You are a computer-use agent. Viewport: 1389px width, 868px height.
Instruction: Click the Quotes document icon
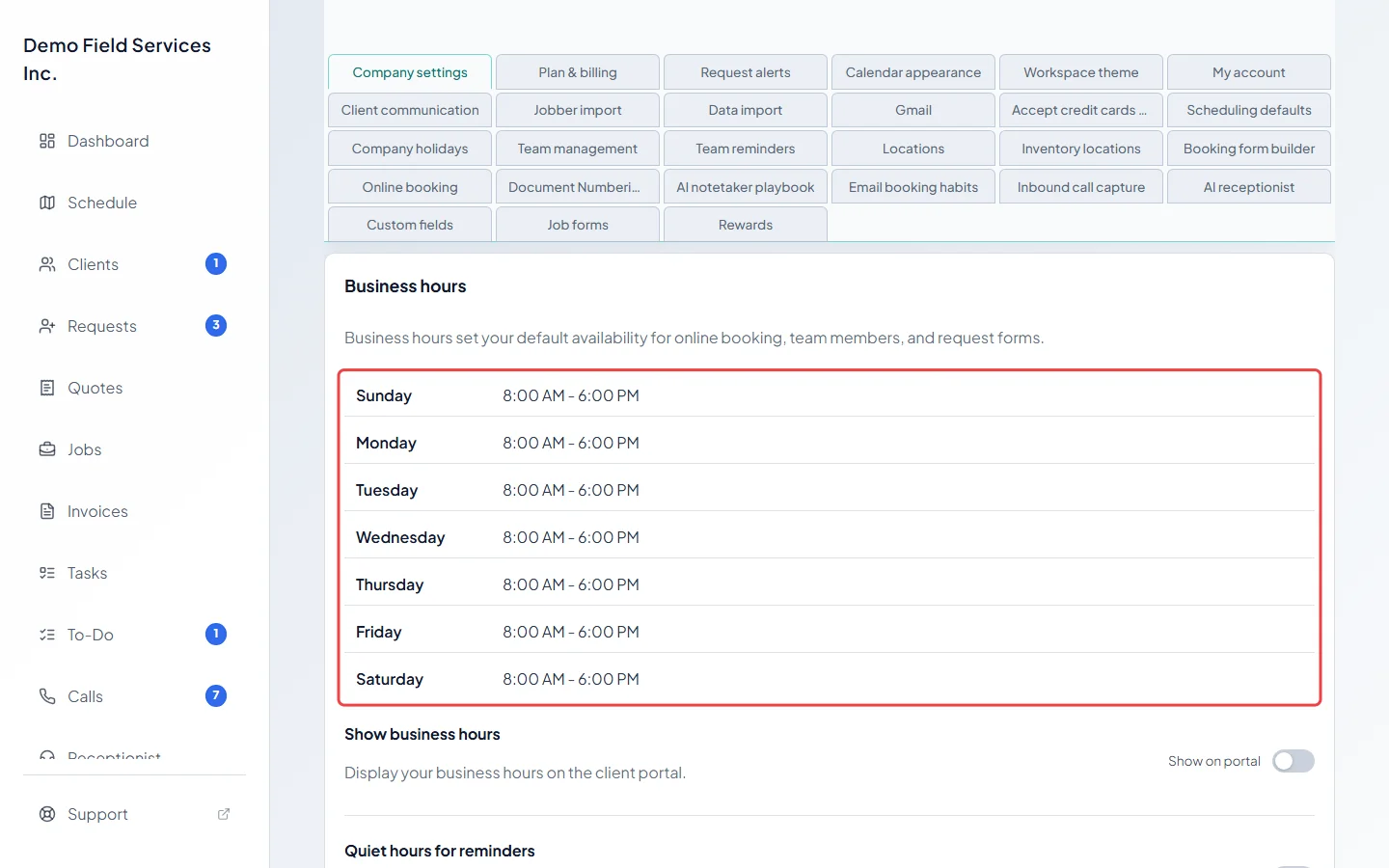(47, 388)
